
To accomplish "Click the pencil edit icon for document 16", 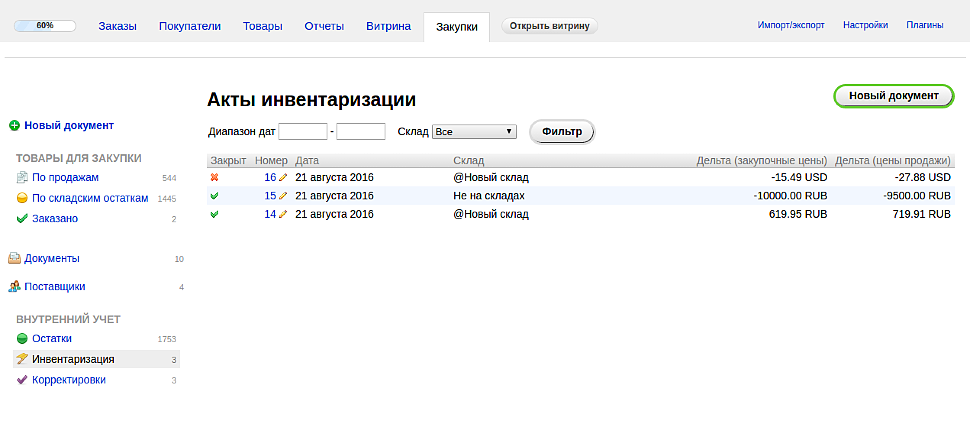I will coord(283,178).
